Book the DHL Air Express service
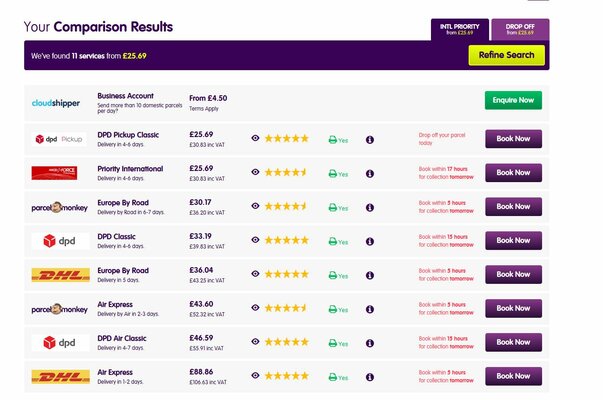The image size is (603, 400). [x=513, y=376]
